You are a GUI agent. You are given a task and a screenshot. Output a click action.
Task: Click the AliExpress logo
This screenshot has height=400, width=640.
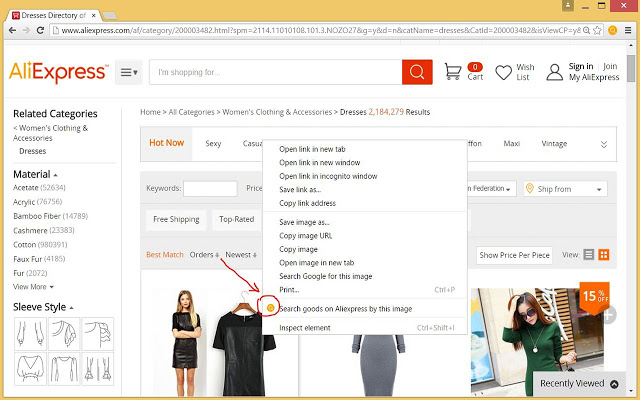58,72
